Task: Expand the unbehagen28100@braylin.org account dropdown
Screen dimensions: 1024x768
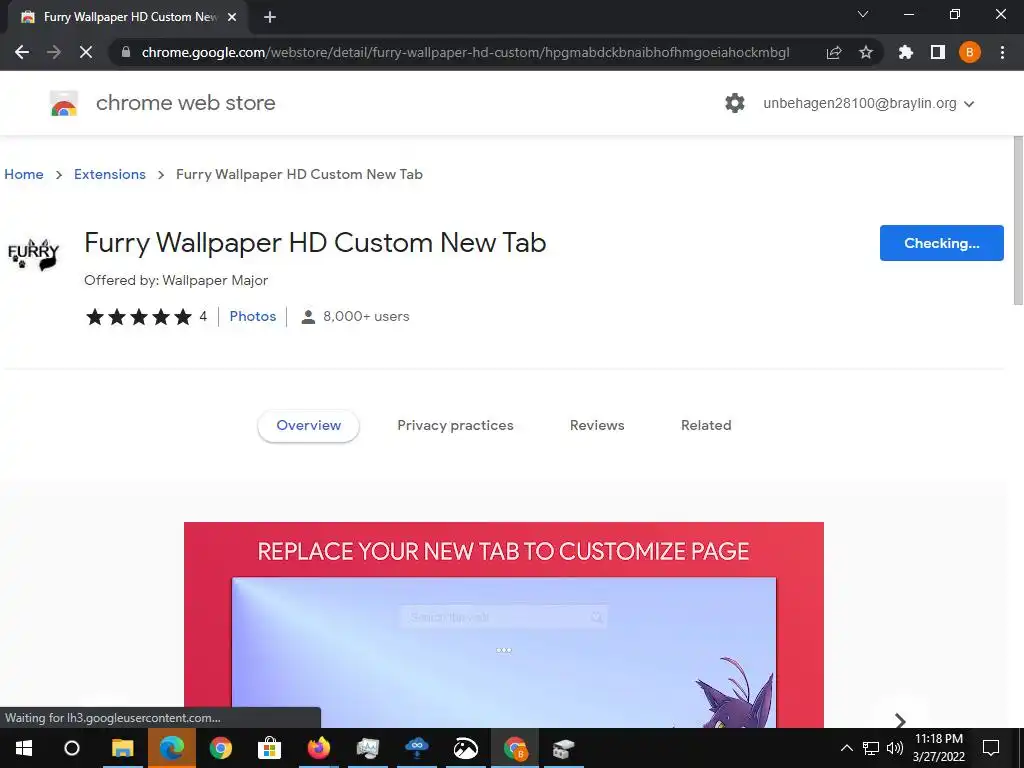Action: click(x=869, y=103)
